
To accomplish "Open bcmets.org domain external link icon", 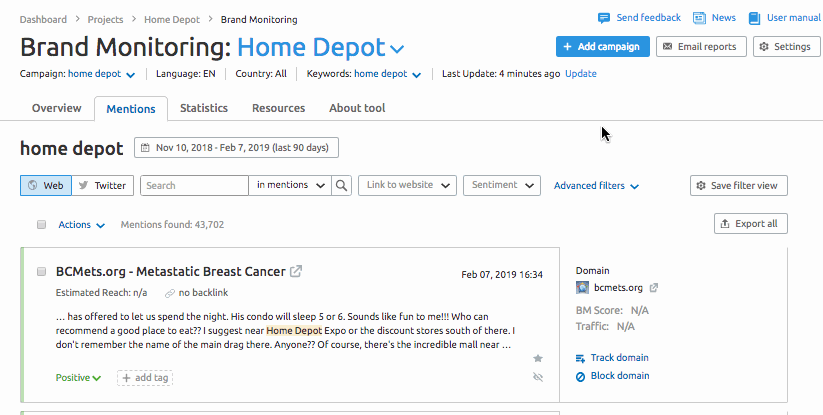I will click(x=653, y=288).
